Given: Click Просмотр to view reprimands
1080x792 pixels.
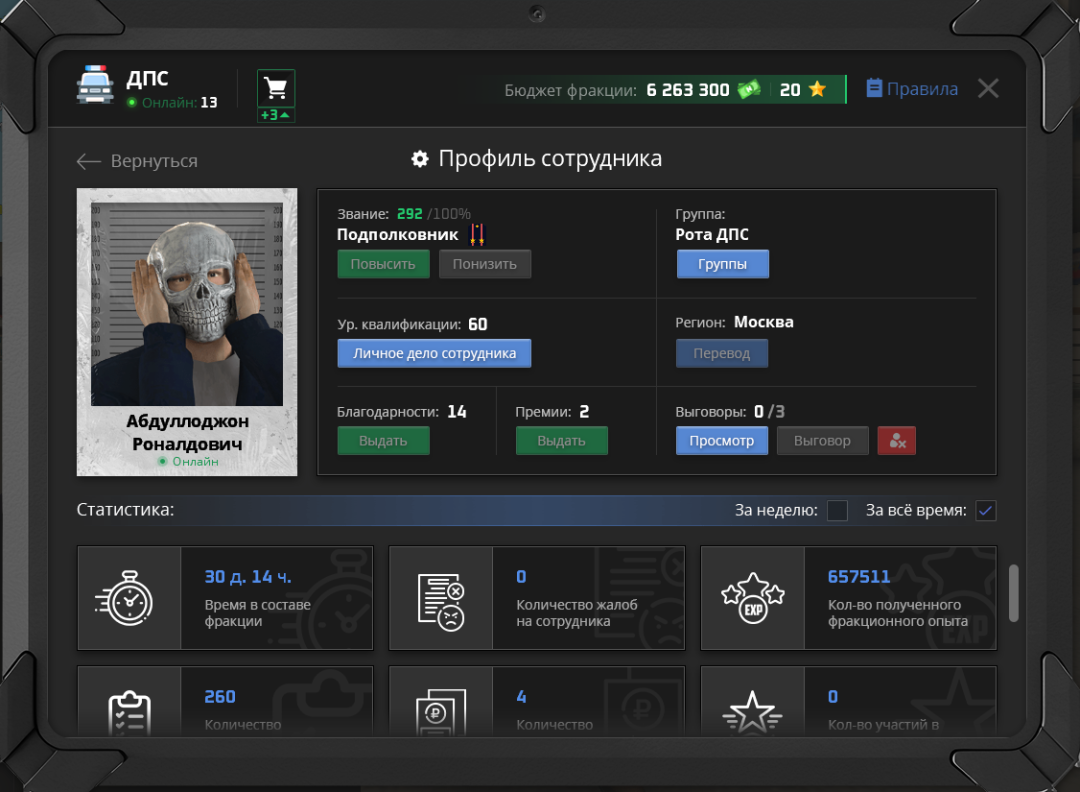Looking at the screenshot, I should coord(721,441).
